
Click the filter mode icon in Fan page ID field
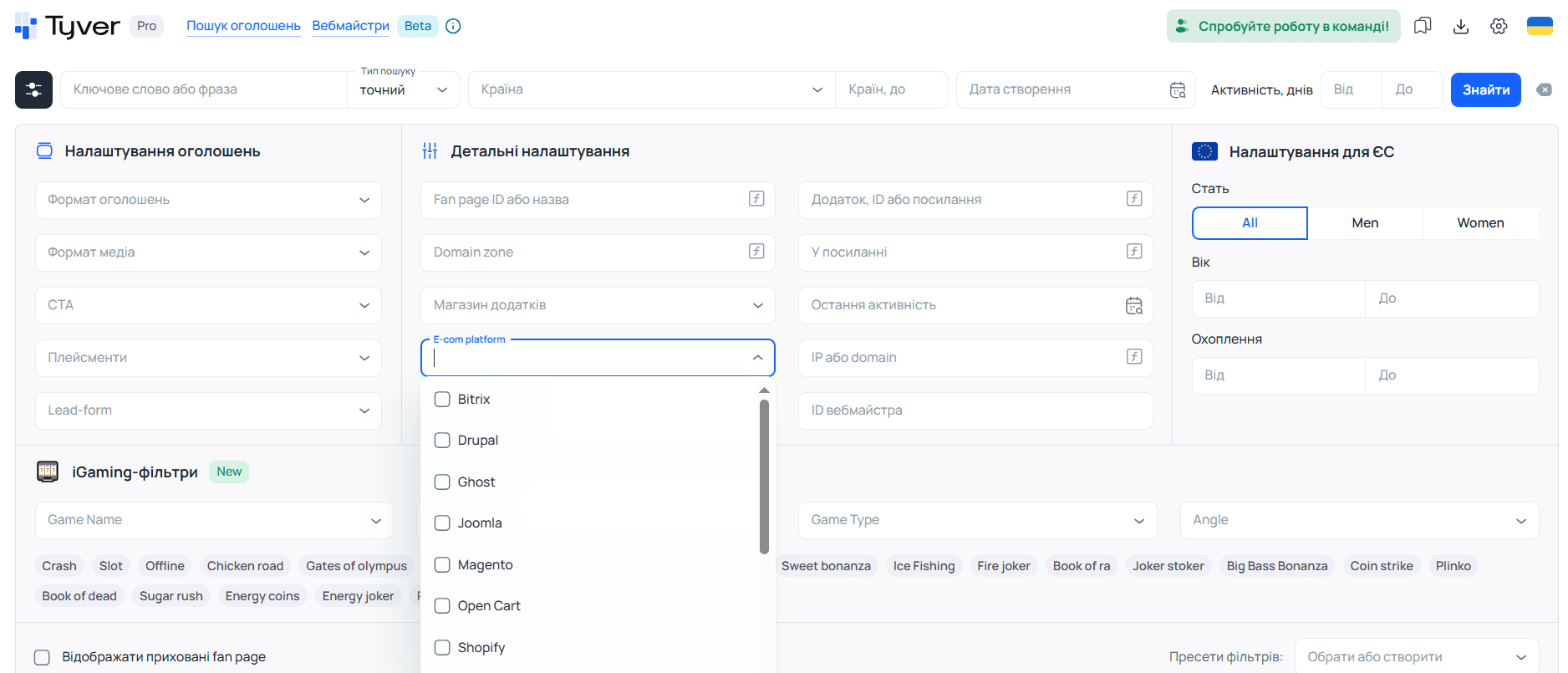coord(756,199)
